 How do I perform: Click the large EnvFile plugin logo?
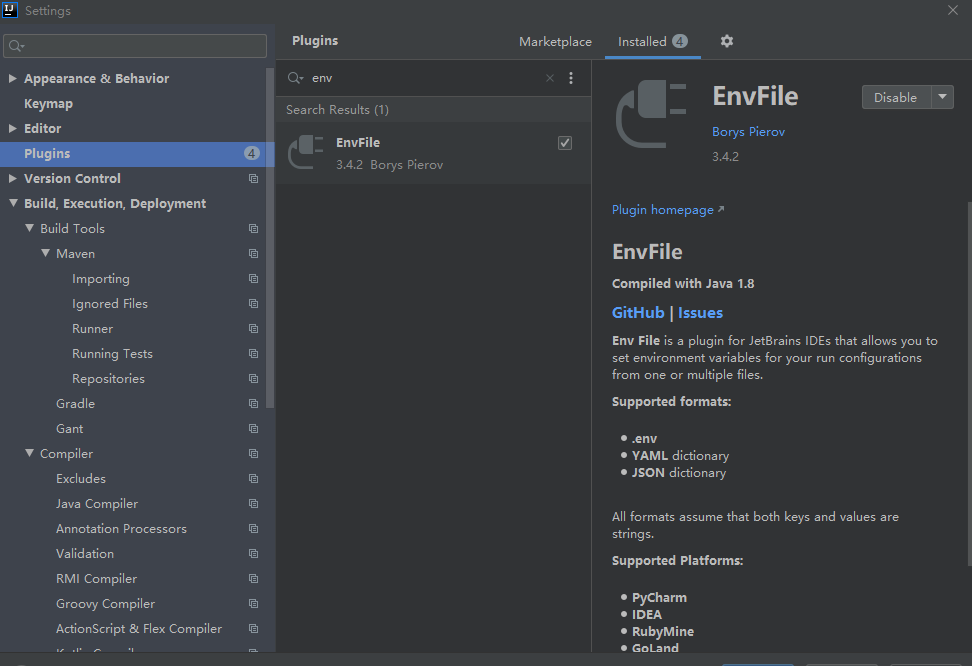[651, 114]
